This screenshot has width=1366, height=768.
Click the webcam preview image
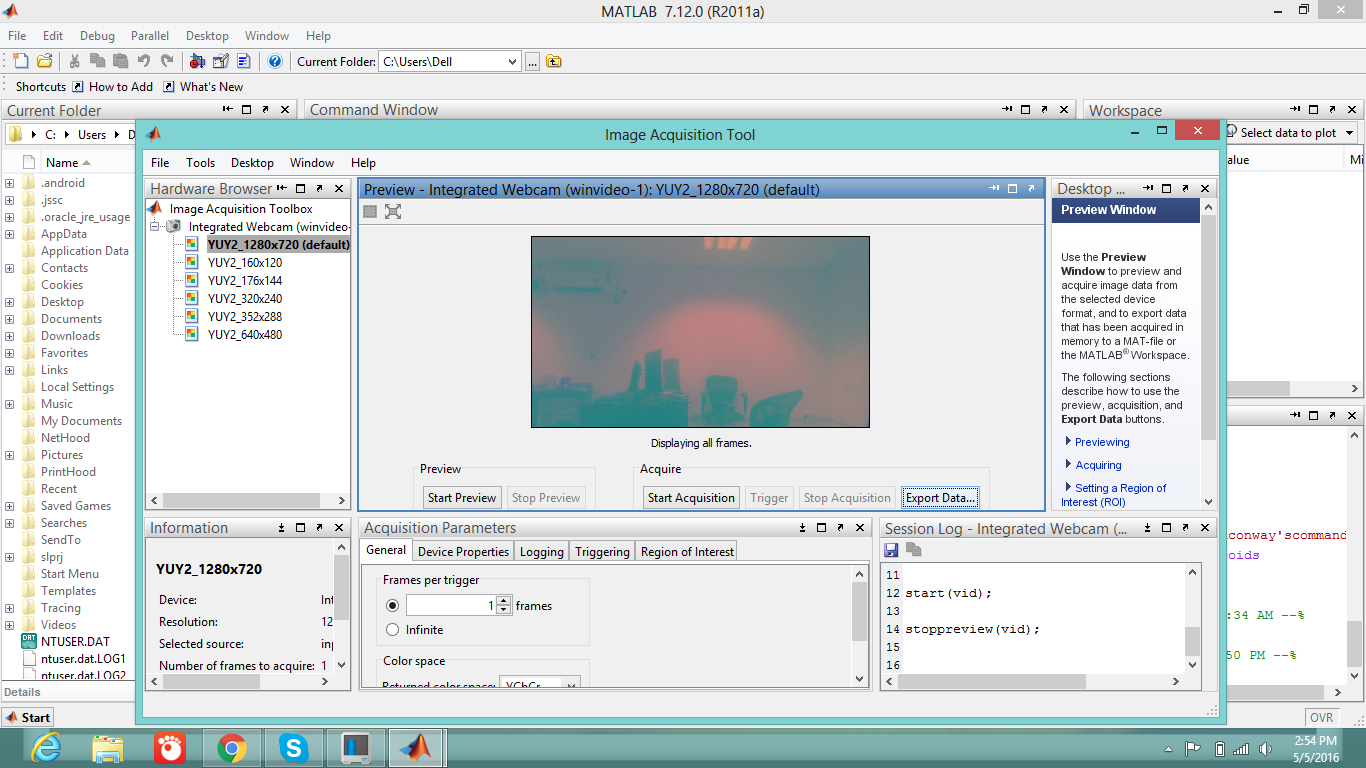(700, 332)
